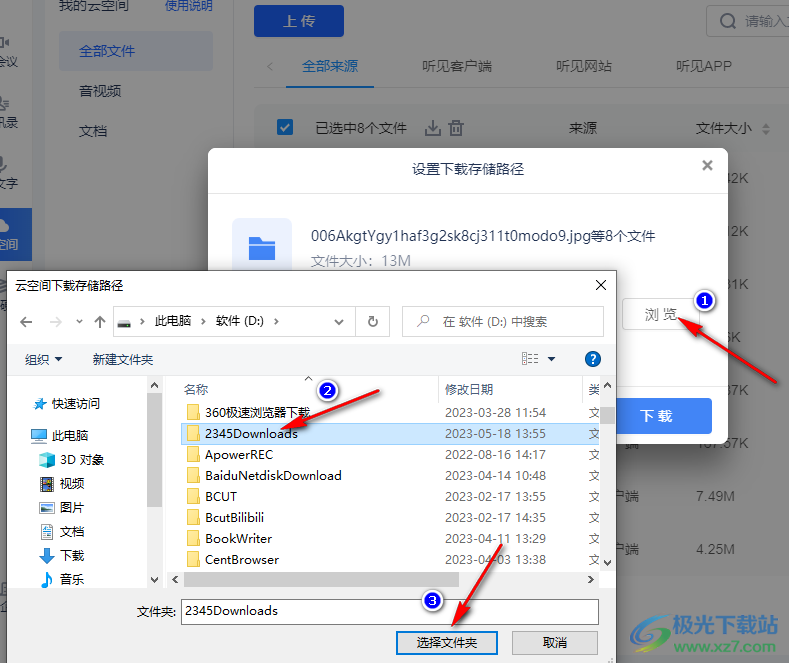Click the 浏览 browse button
The image size is (789, 663).
(x=659, y=314)
